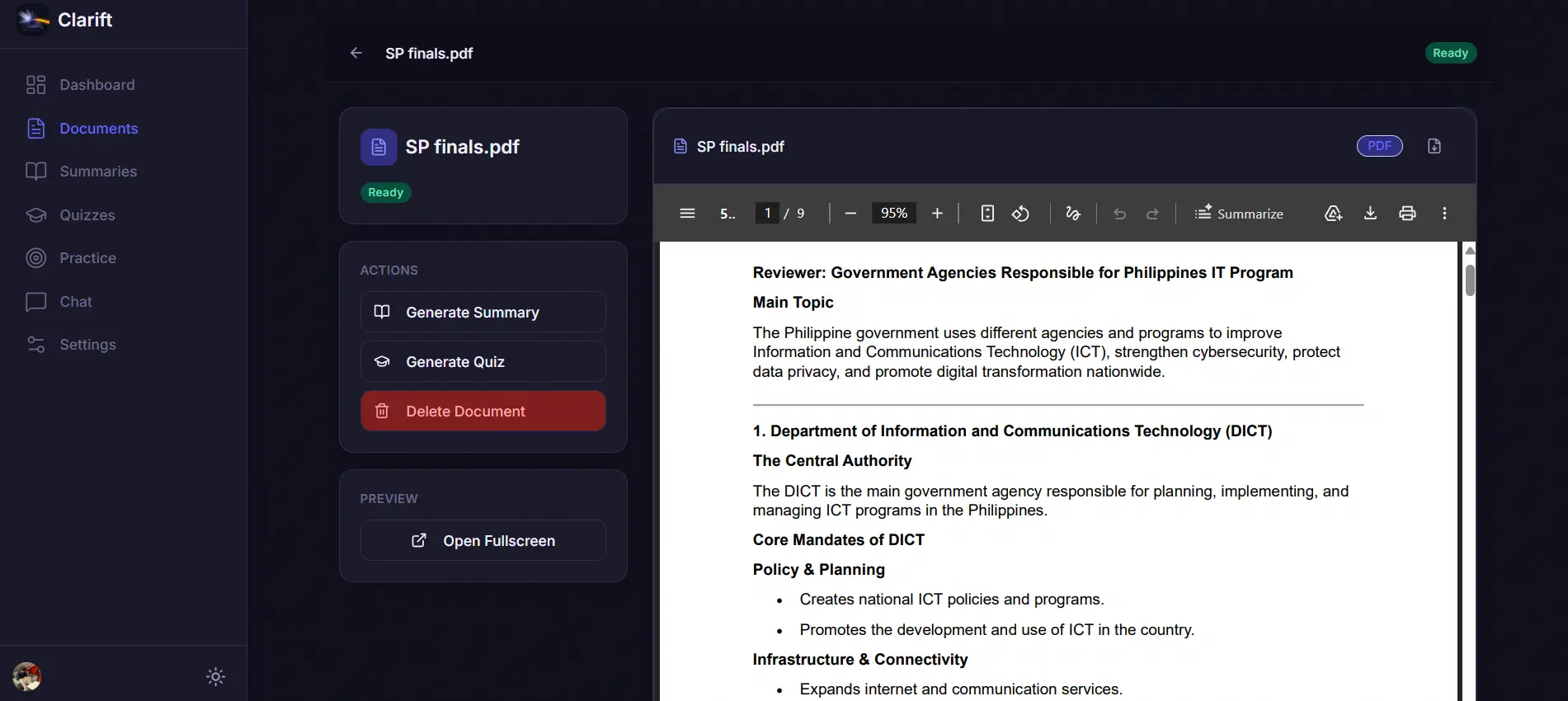
Task: Click the page number input field
Action: [767, 214]
